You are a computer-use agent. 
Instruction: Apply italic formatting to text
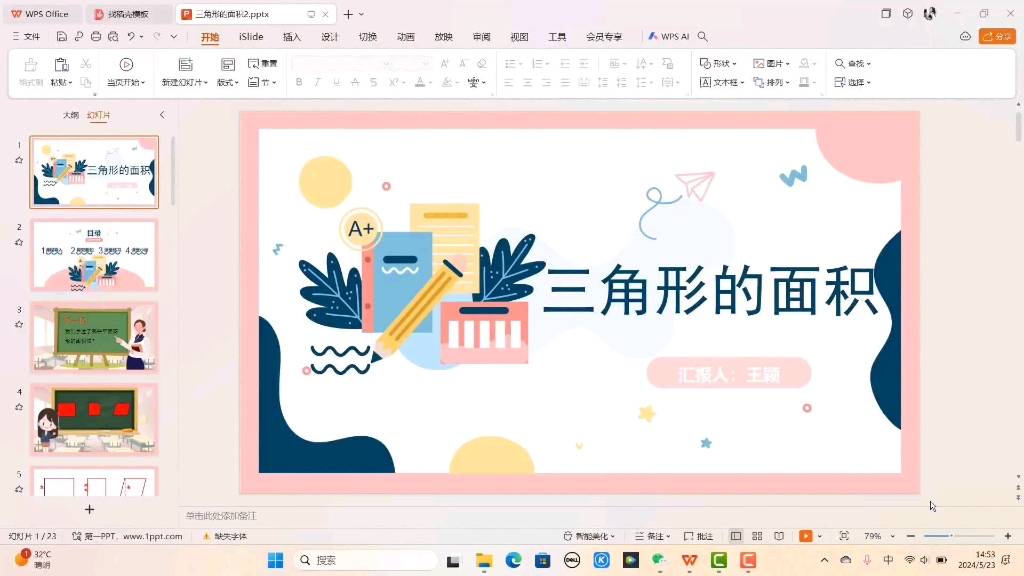[x=317, y=81]
